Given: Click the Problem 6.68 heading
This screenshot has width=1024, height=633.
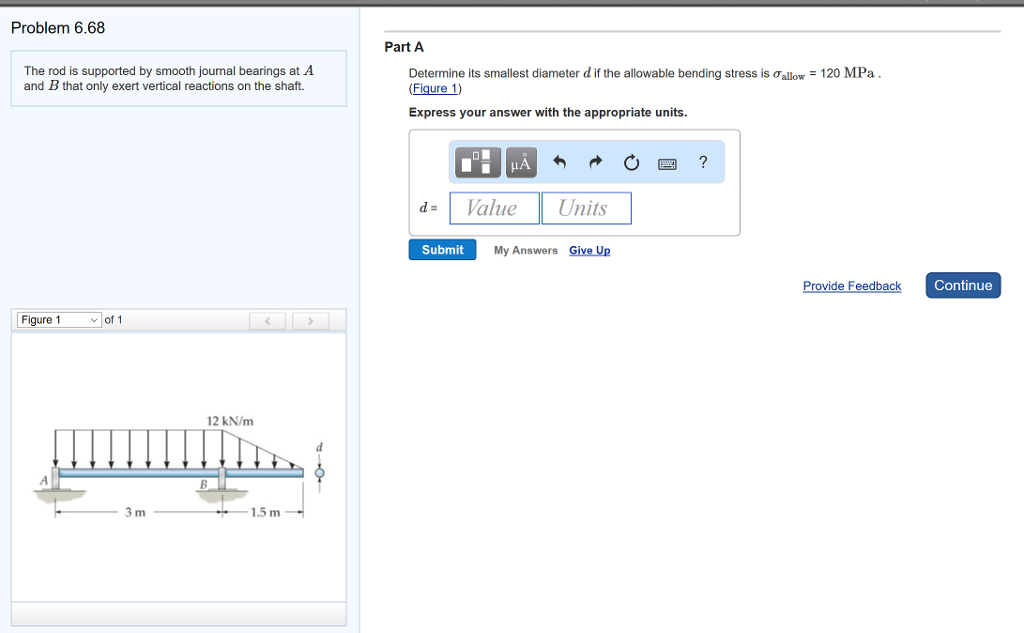Looking at the screenshot, I should coord(57,28).
